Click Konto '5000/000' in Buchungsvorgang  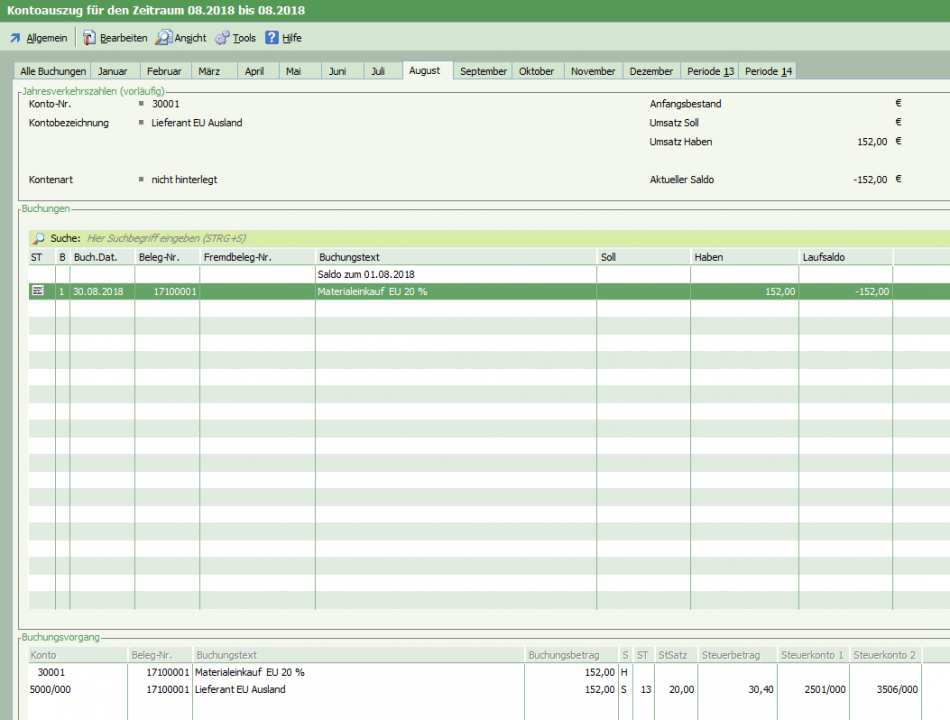coord(50,689)
